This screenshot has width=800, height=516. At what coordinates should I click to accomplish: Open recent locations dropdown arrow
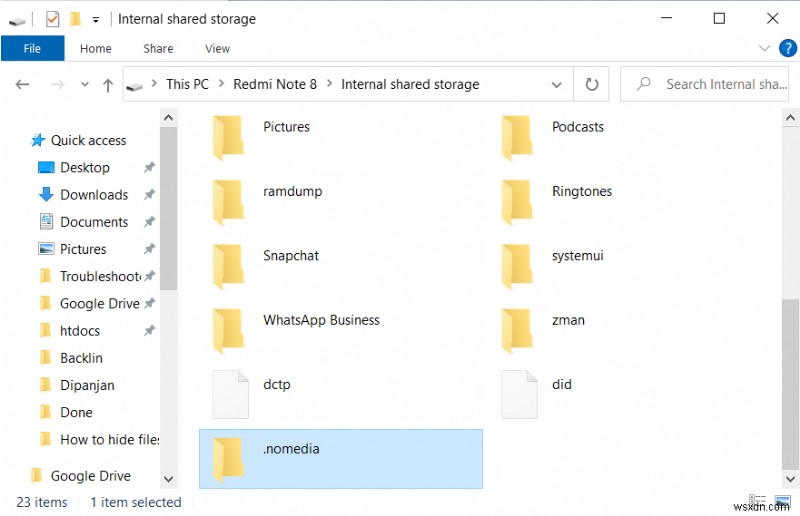[x=85, y=84]
